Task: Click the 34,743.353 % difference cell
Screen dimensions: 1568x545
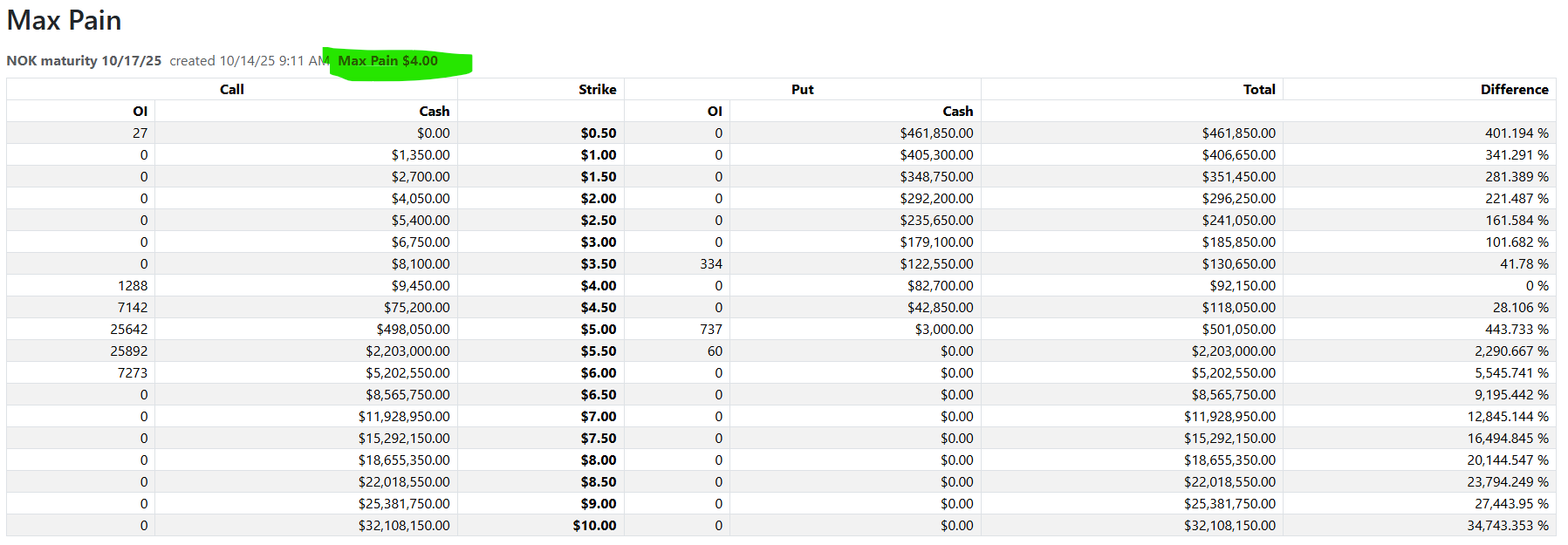Action: pos(1507,526)
